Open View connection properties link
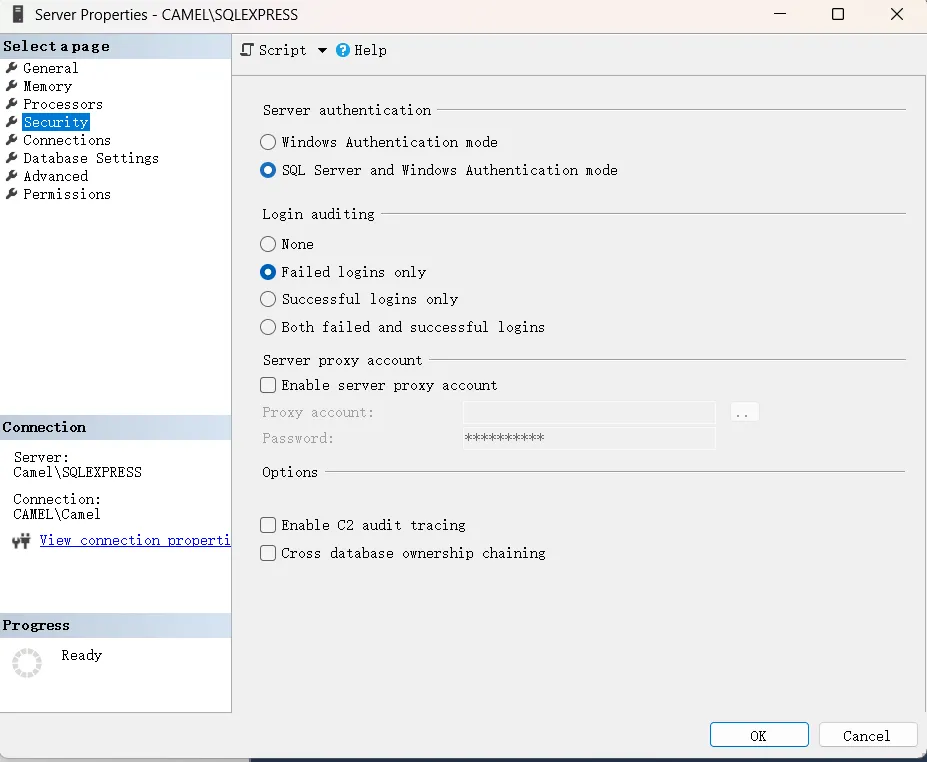The image size is (927, 762). [x=135, y=540]
